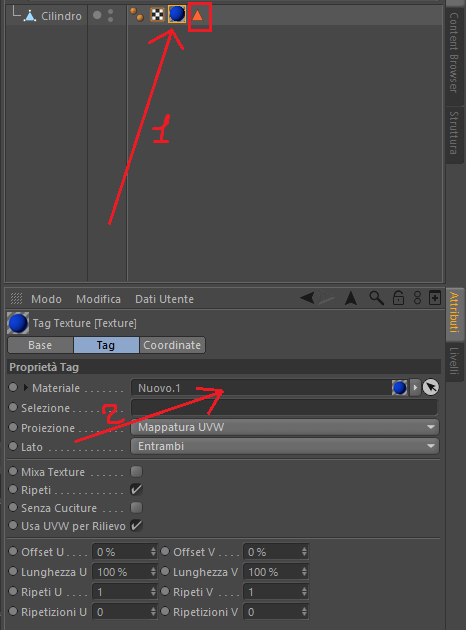The height and width of the screenshot is (630, 466).
Task: Adjust the Lunghezza V stepper arrows
Action: (304, 572)
